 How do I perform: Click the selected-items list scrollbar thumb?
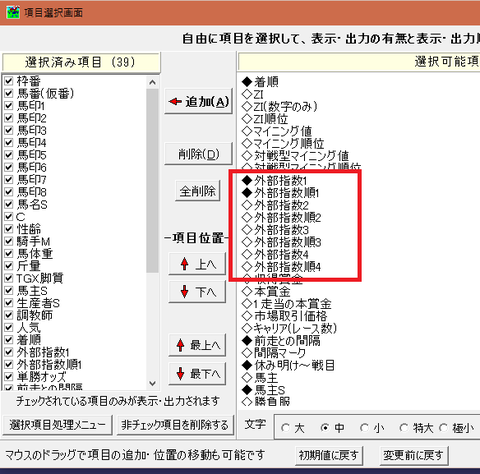point(152,181)
